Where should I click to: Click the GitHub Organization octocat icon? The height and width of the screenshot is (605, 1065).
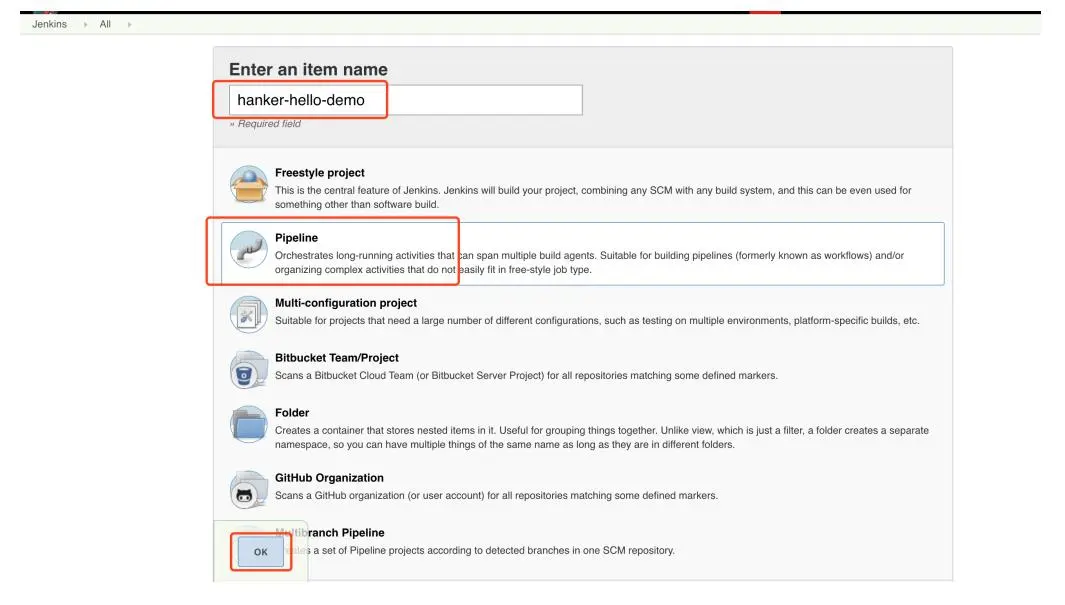249,490
